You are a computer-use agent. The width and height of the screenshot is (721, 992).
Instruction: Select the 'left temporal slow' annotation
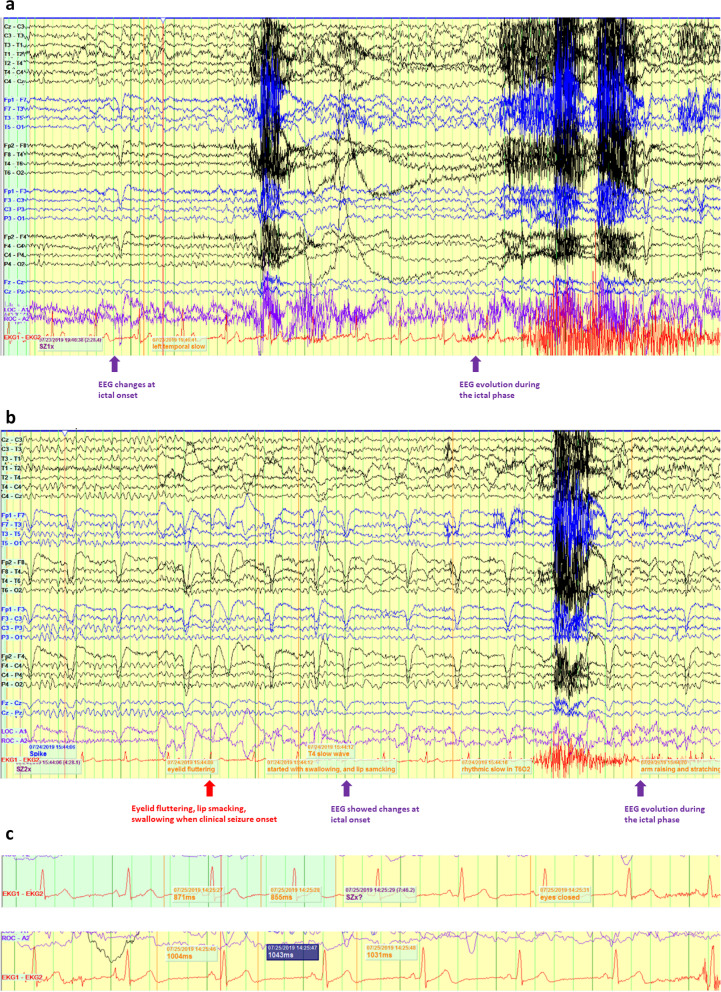click(178, 346)
